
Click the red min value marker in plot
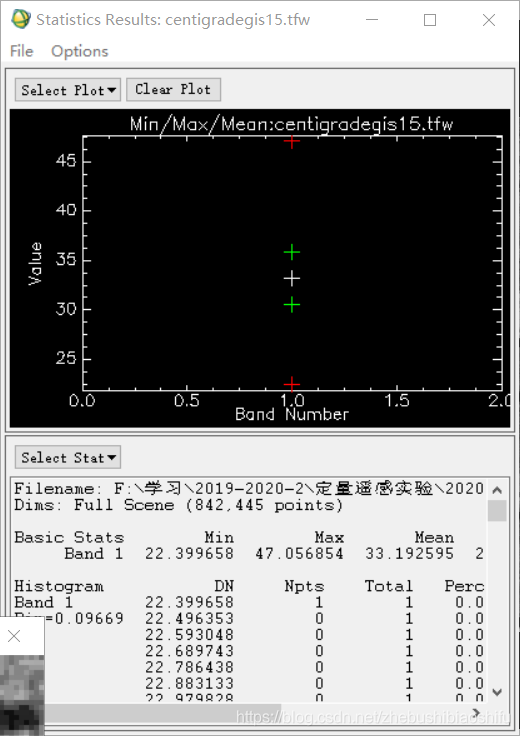(291, 384)
